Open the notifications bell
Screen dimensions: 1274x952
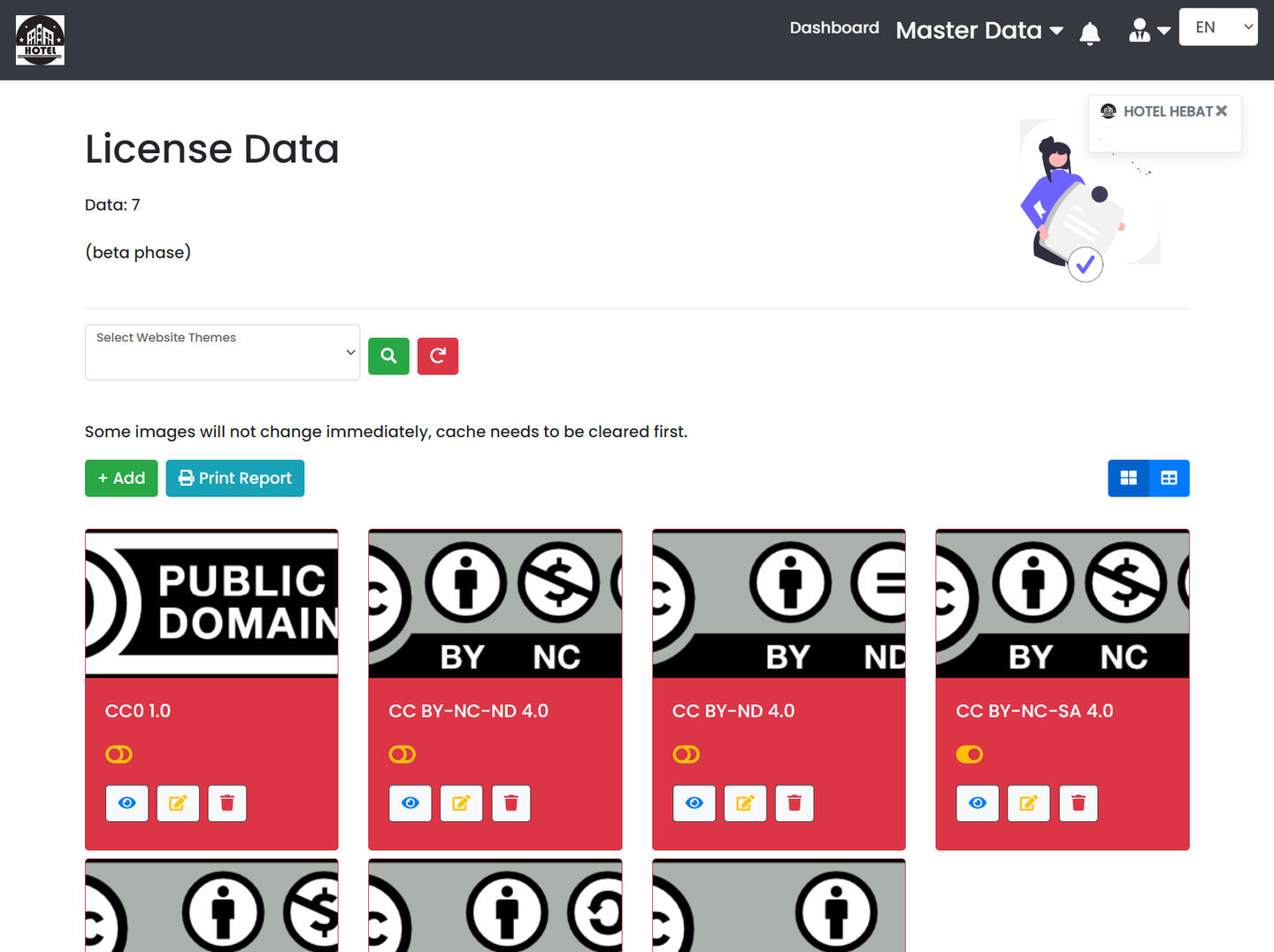click(x=1090, y=34)
